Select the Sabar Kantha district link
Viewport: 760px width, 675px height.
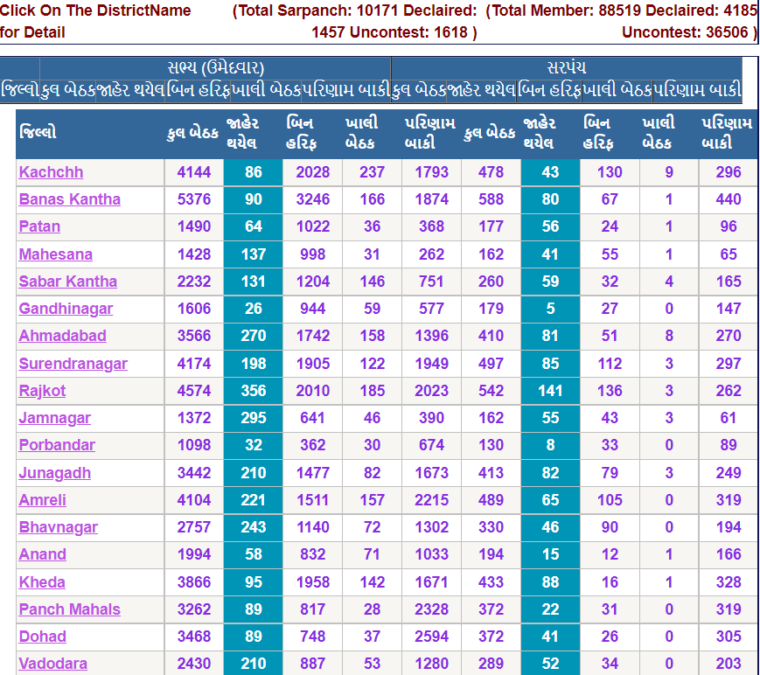(x=68, y=281)
